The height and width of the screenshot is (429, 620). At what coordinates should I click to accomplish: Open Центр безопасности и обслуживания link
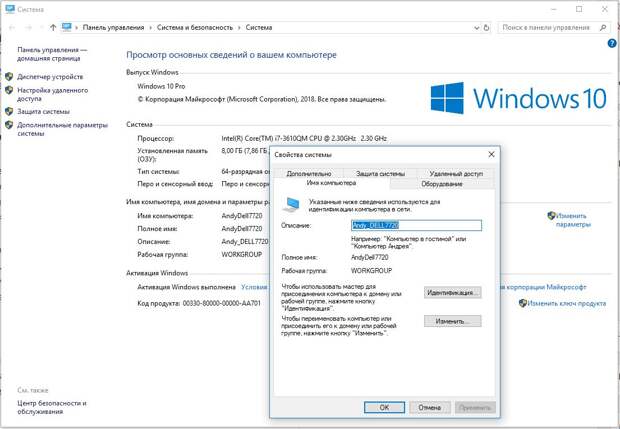pos(52,407)
